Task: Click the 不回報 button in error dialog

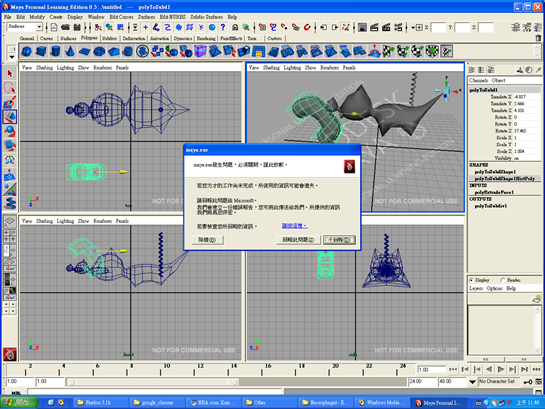Action: coord(340,240)
